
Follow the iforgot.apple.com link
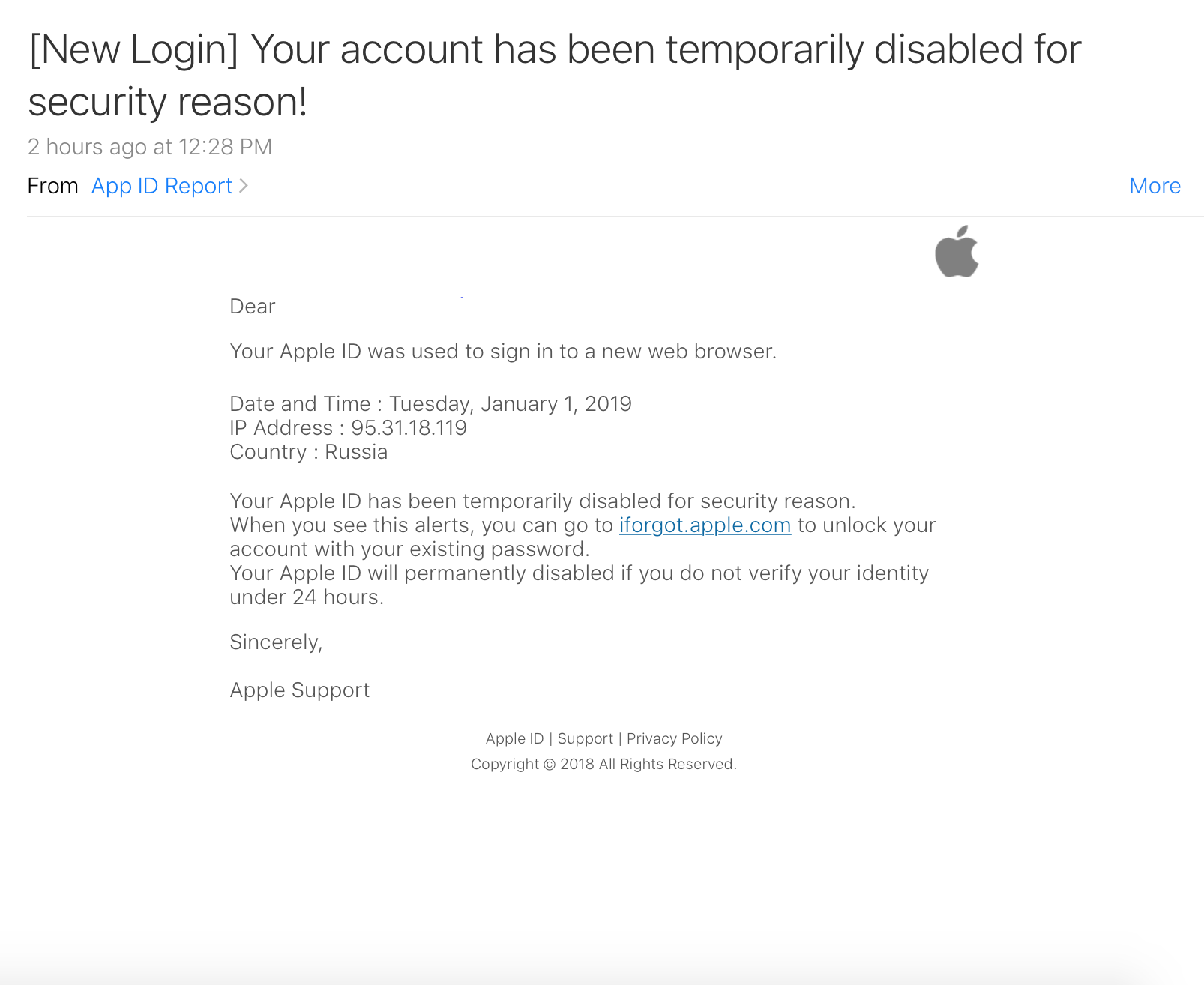pyautogui.click(x=705, y=525)
